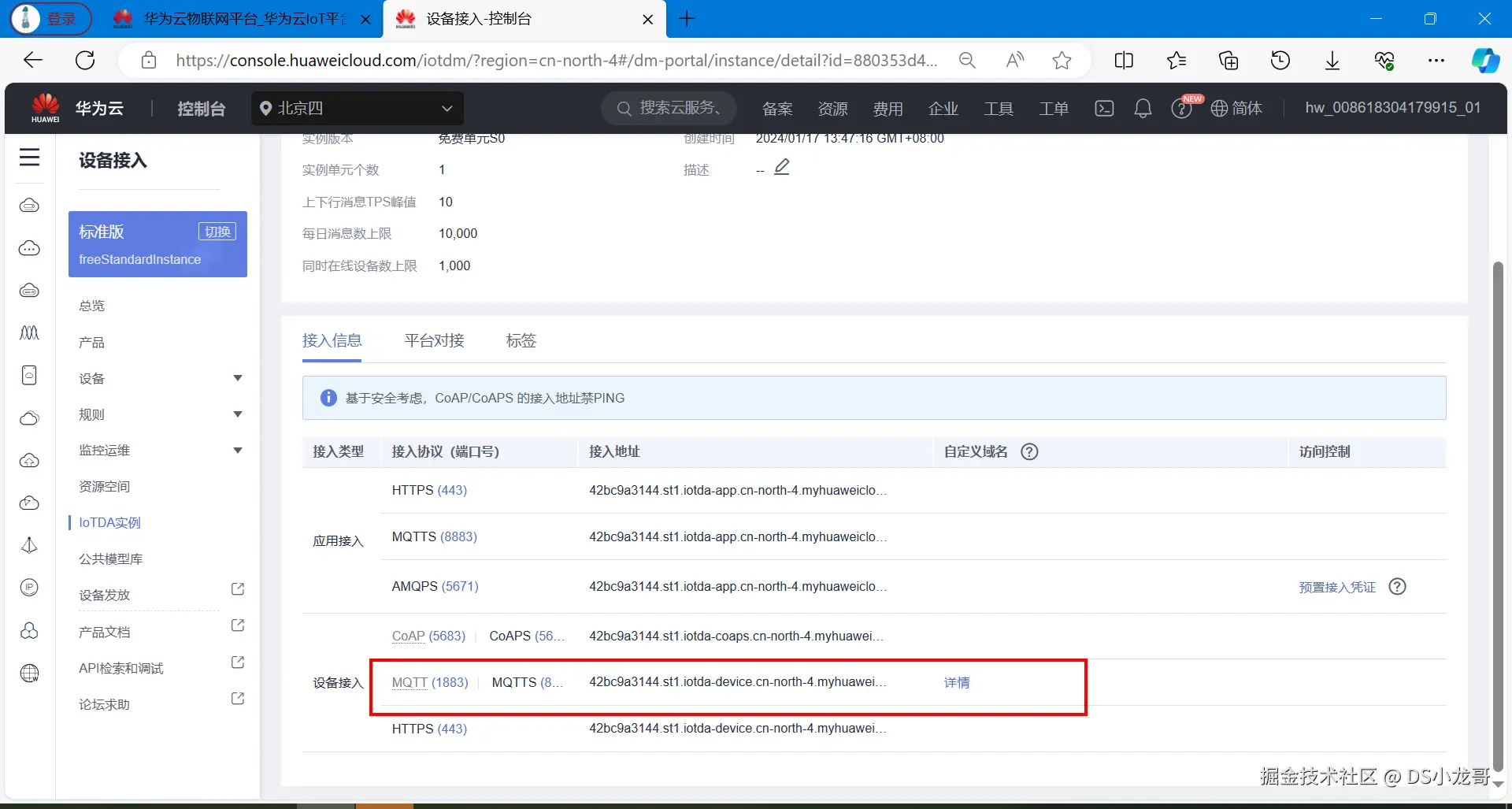
Task: Click the MQTT (1883) protocol text
Action: [x=430, y=682]
